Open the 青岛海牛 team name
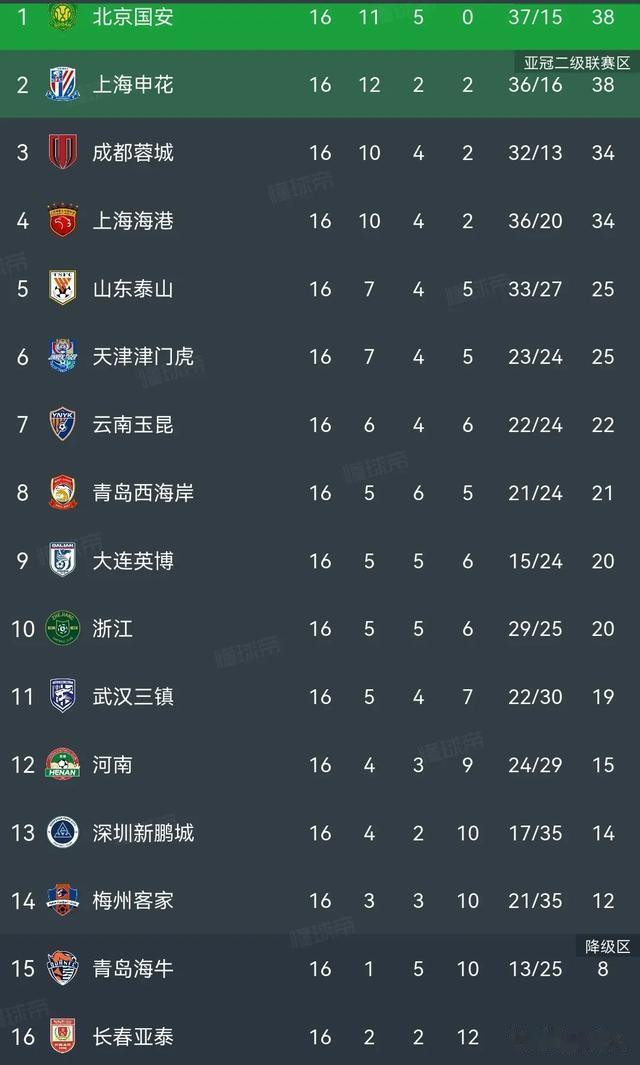This screenshot has height=1065, width=640. tap(133, 969)
